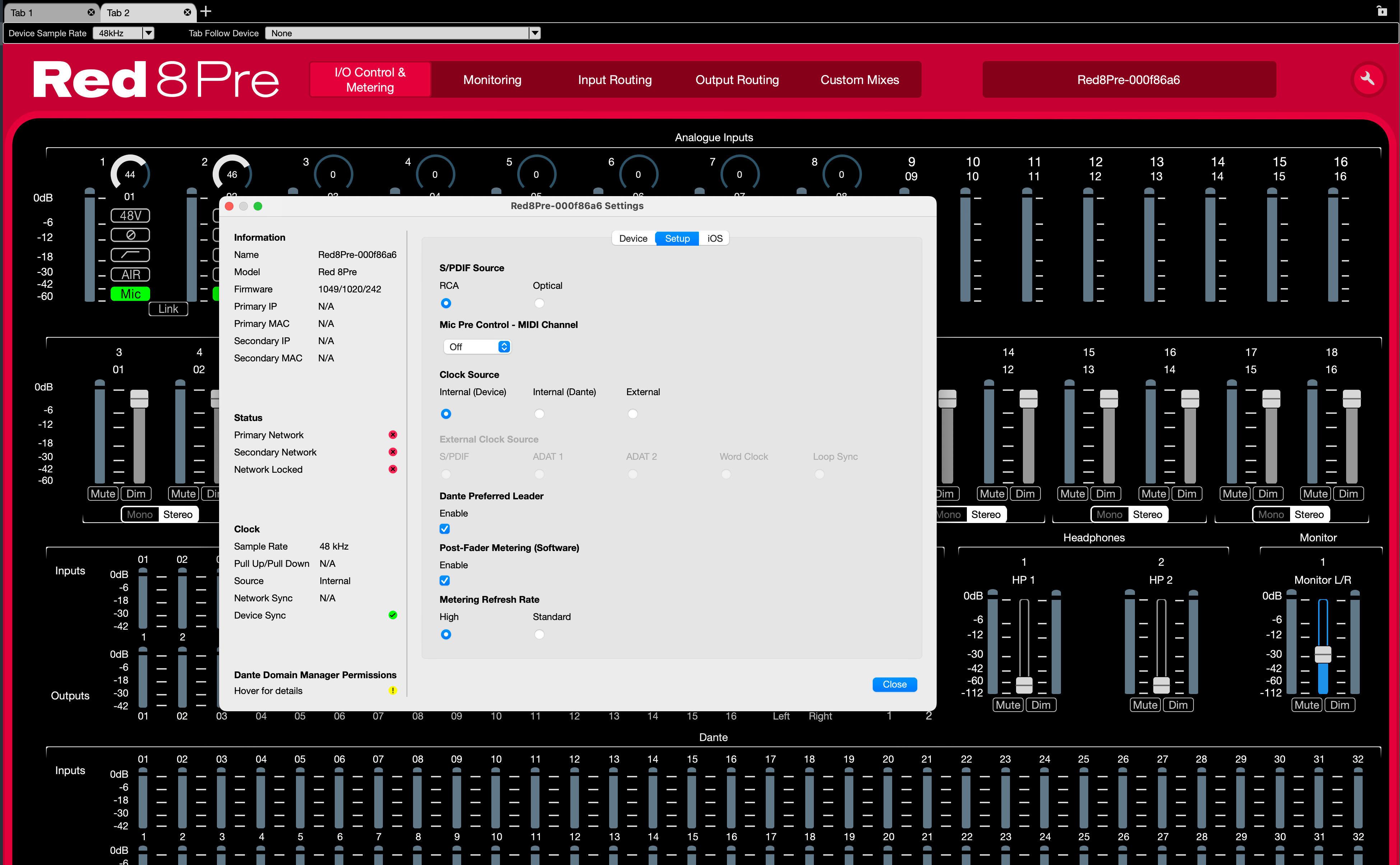Set outputs 15/16 pair to Mono
This screenshot has width=1400, height=865.
coord(1109,514)
